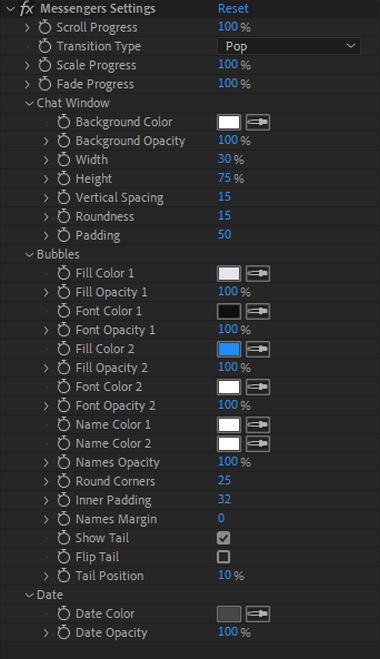Enable keyframing stopwatch for Roundness

(63, 217)
